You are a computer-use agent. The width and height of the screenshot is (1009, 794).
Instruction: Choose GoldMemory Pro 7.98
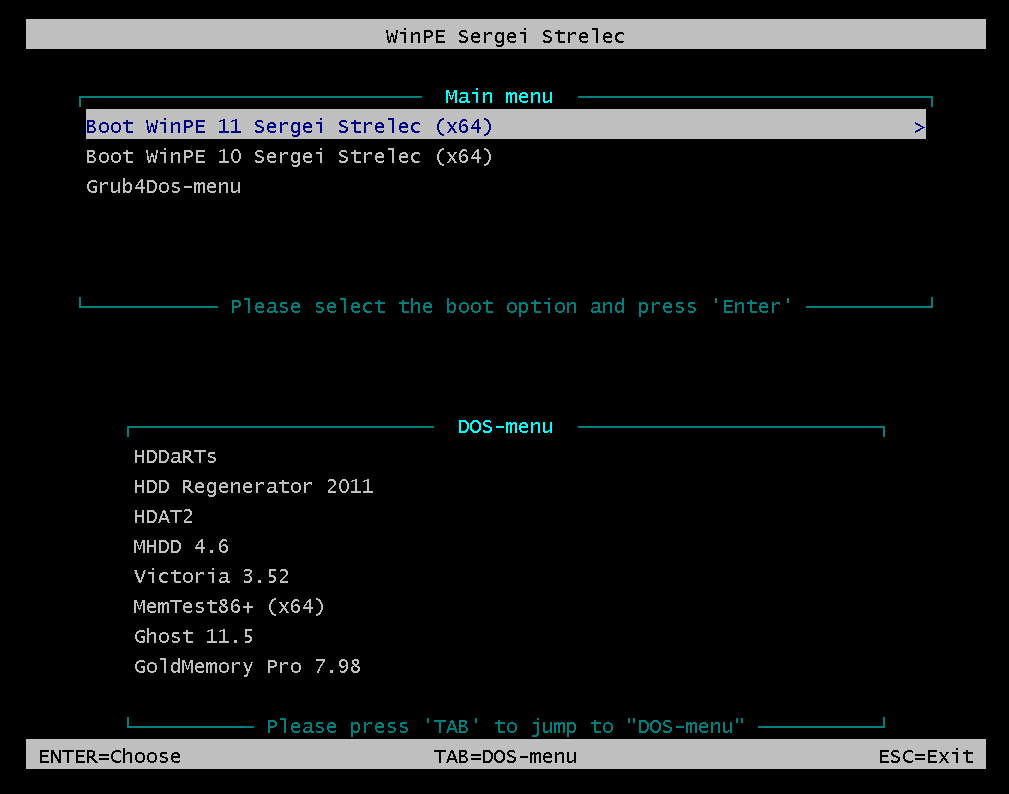247,667
